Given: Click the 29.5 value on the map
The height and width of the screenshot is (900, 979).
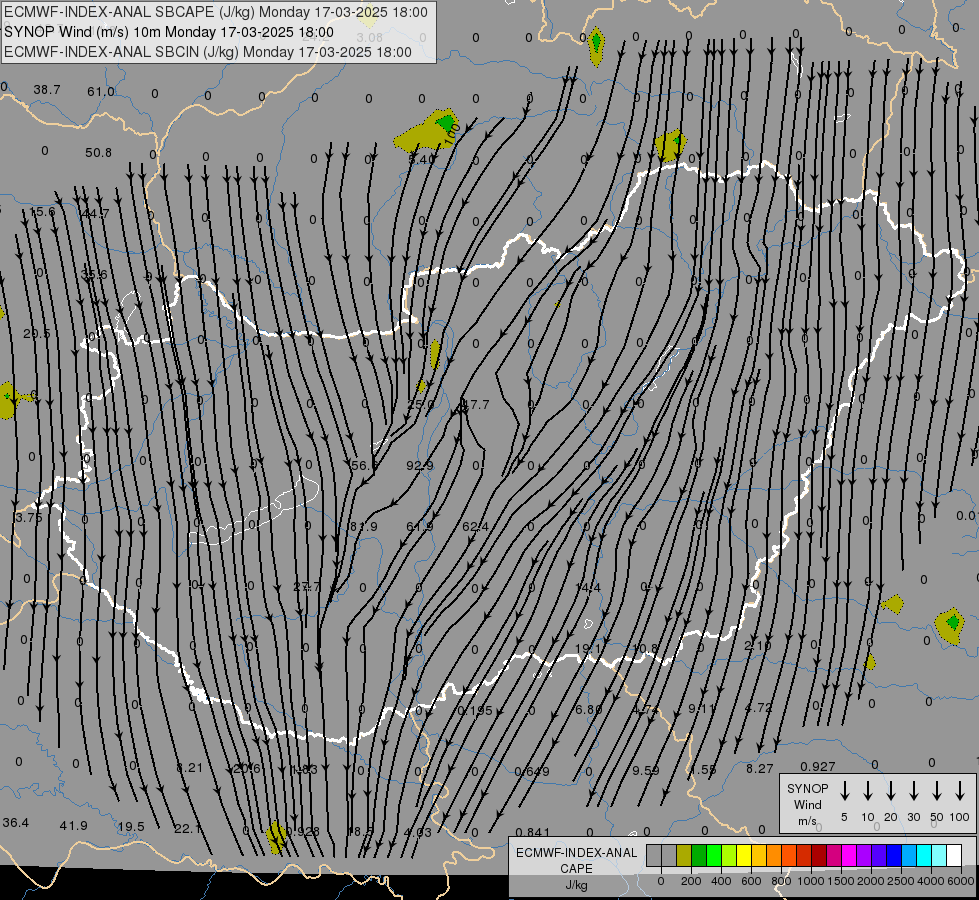Looking at the screenshot, I should [x=36, y=334].
